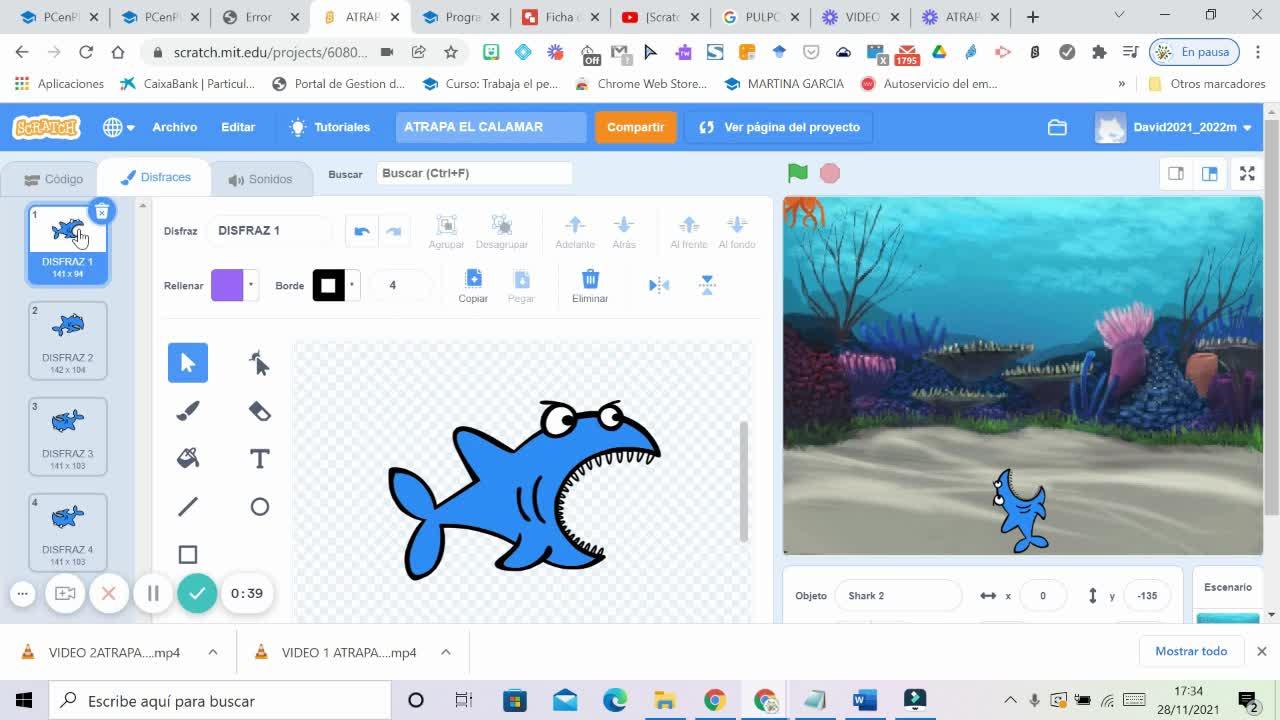
Task: Click the Flip horizontal icon
Action: pos(659,285)
